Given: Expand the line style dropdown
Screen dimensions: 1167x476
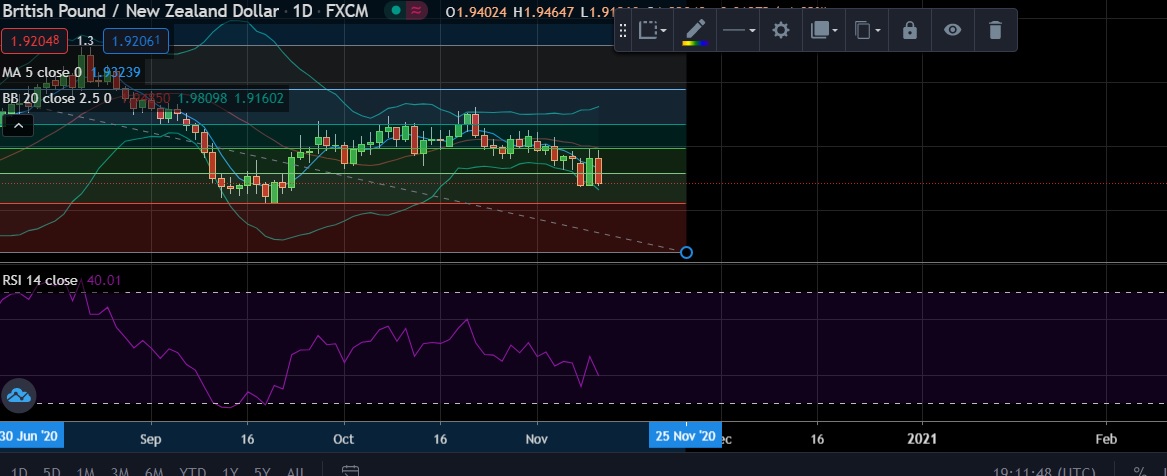Looking at the screenshot, I should (738, 31).
